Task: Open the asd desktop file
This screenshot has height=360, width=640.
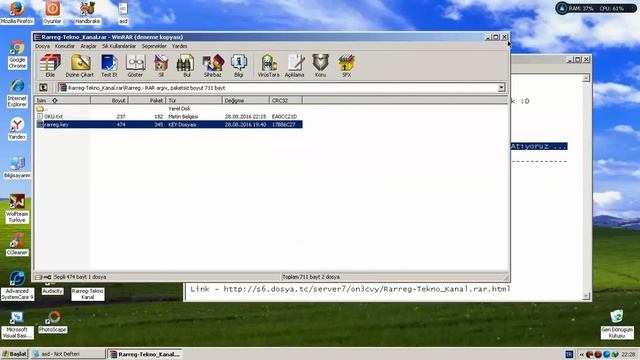Action: tap(123, 13)
